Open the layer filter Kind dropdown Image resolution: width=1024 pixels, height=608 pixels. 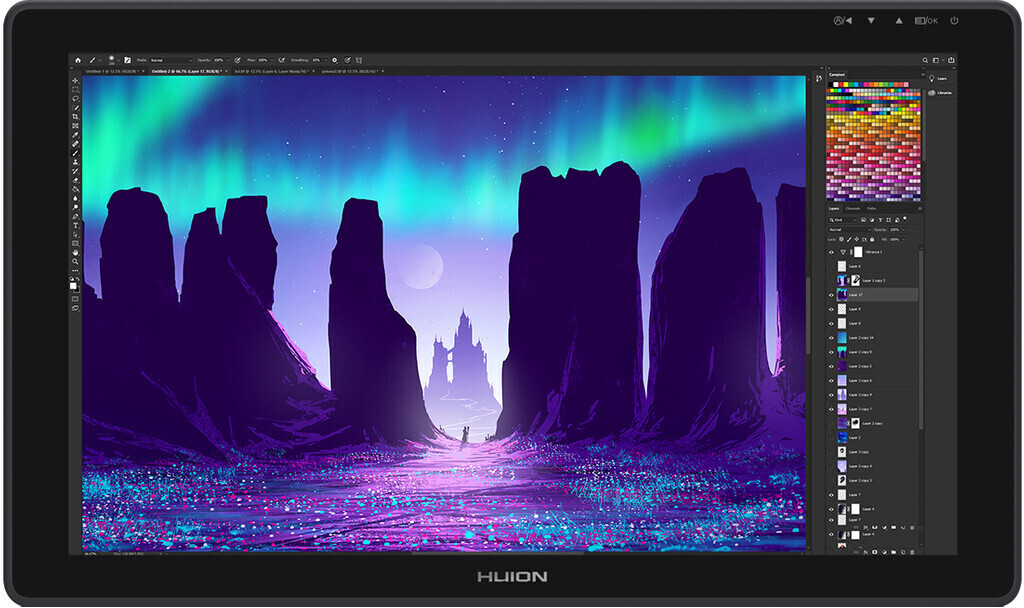click(842, 220)
